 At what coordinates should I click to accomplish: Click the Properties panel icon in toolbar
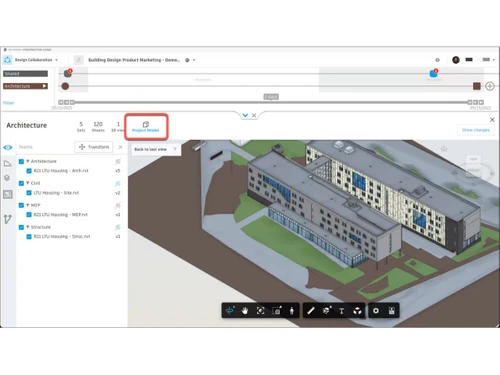tap(392, 311)
